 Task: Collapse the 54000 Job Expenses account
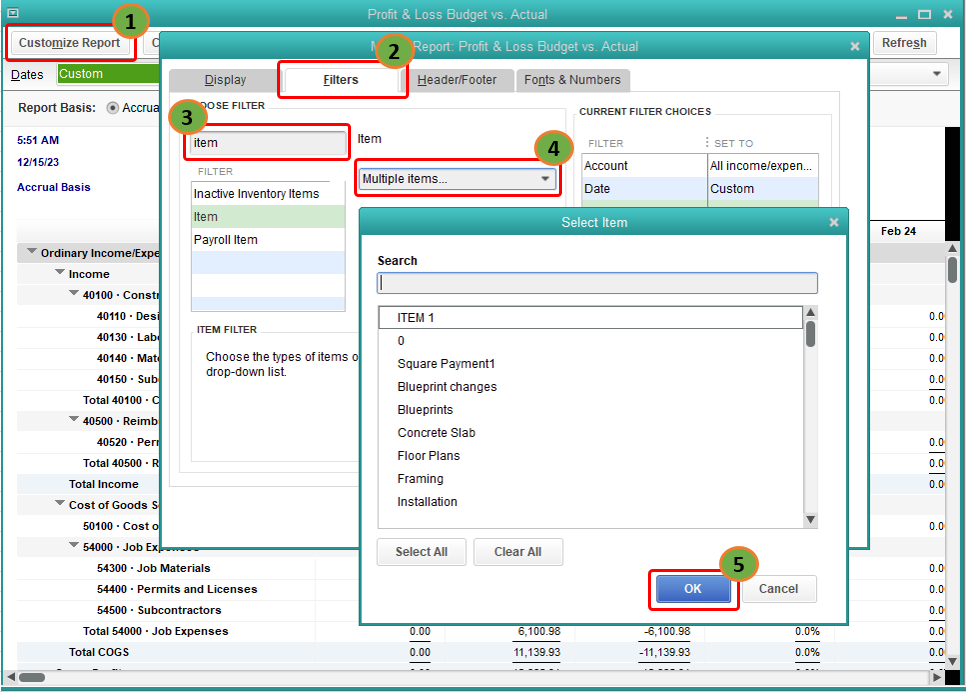pos(74,545)
